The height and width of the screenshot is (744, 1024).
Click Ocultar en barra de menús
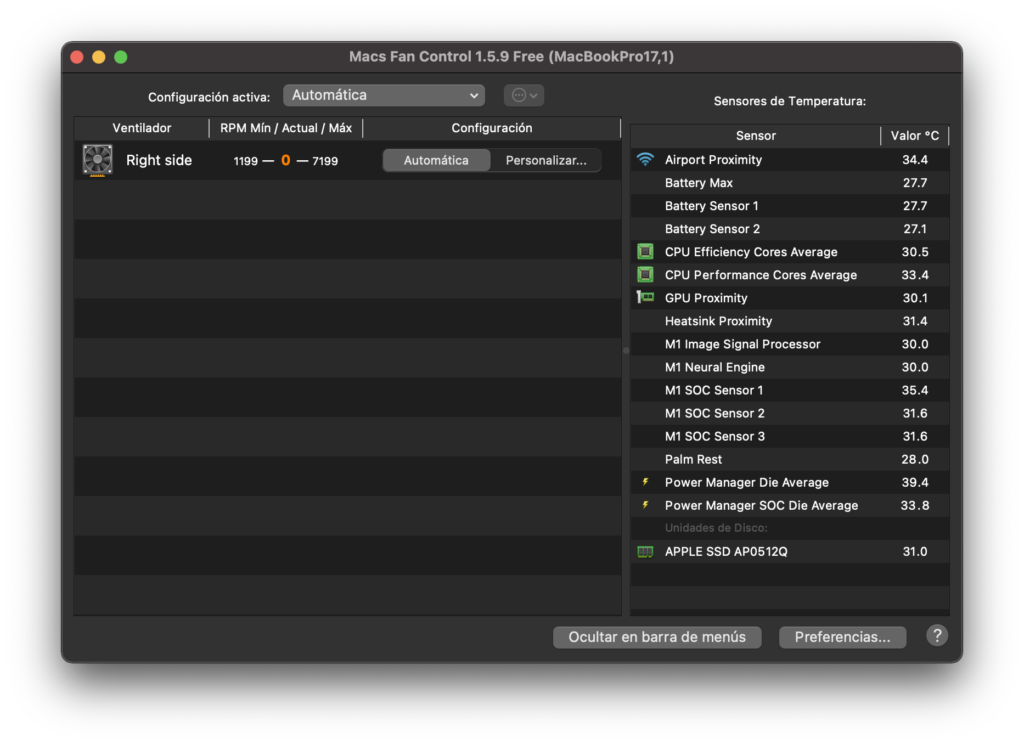click(657, 637)
